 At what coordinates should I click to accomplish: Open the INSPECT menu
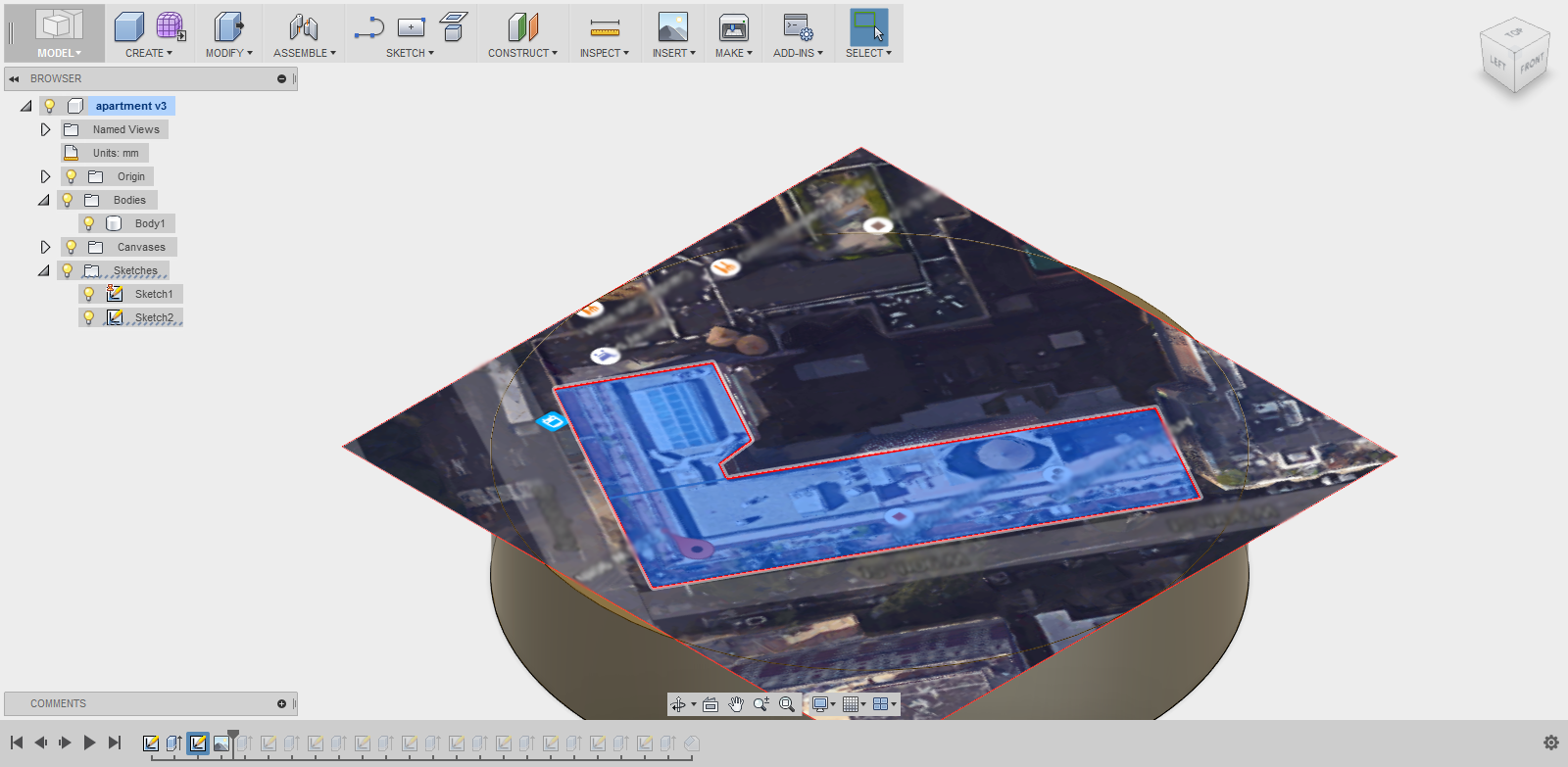coord(605,53)
